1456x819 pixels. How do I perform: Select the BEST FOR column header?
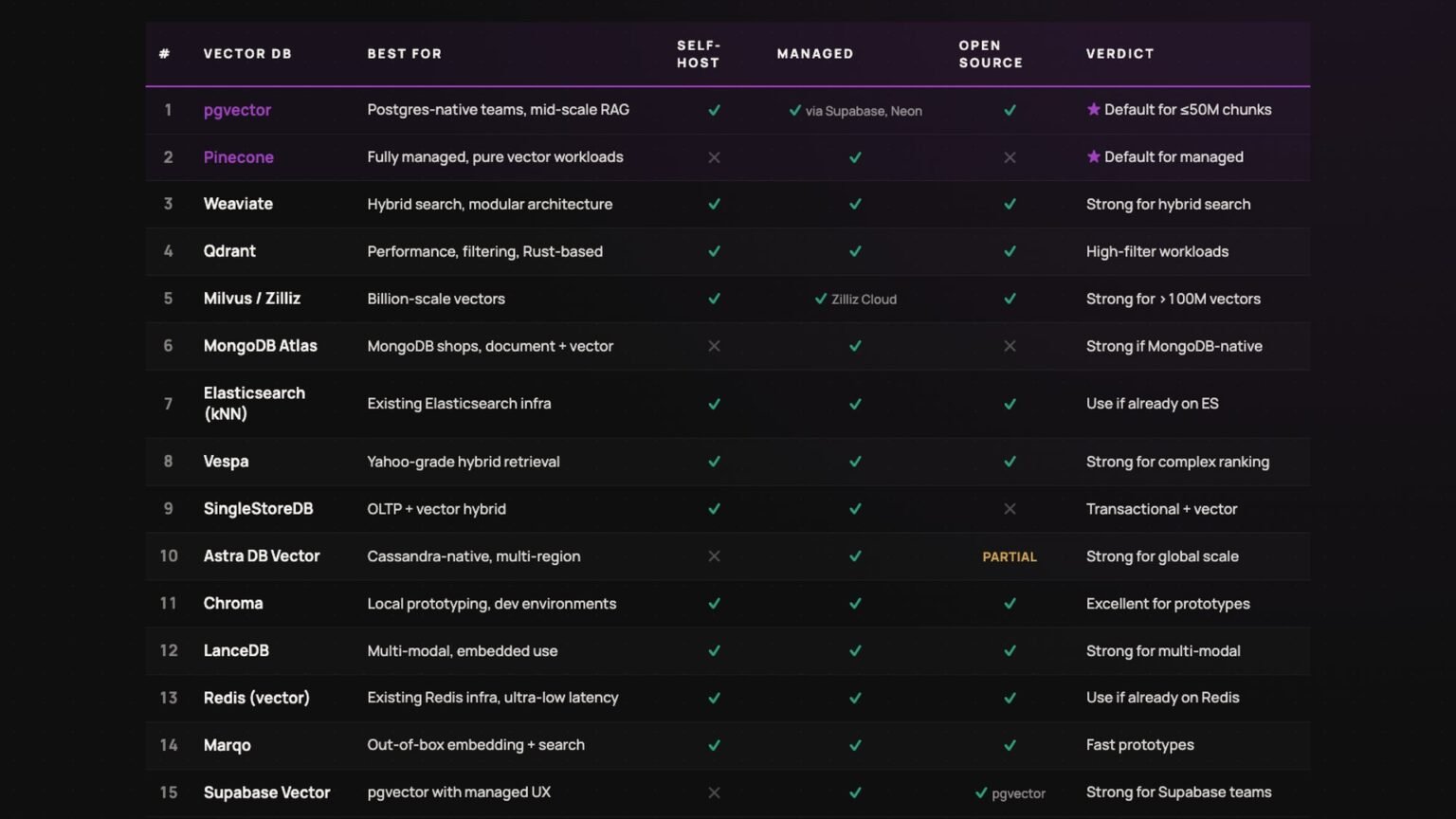point(405,54)
